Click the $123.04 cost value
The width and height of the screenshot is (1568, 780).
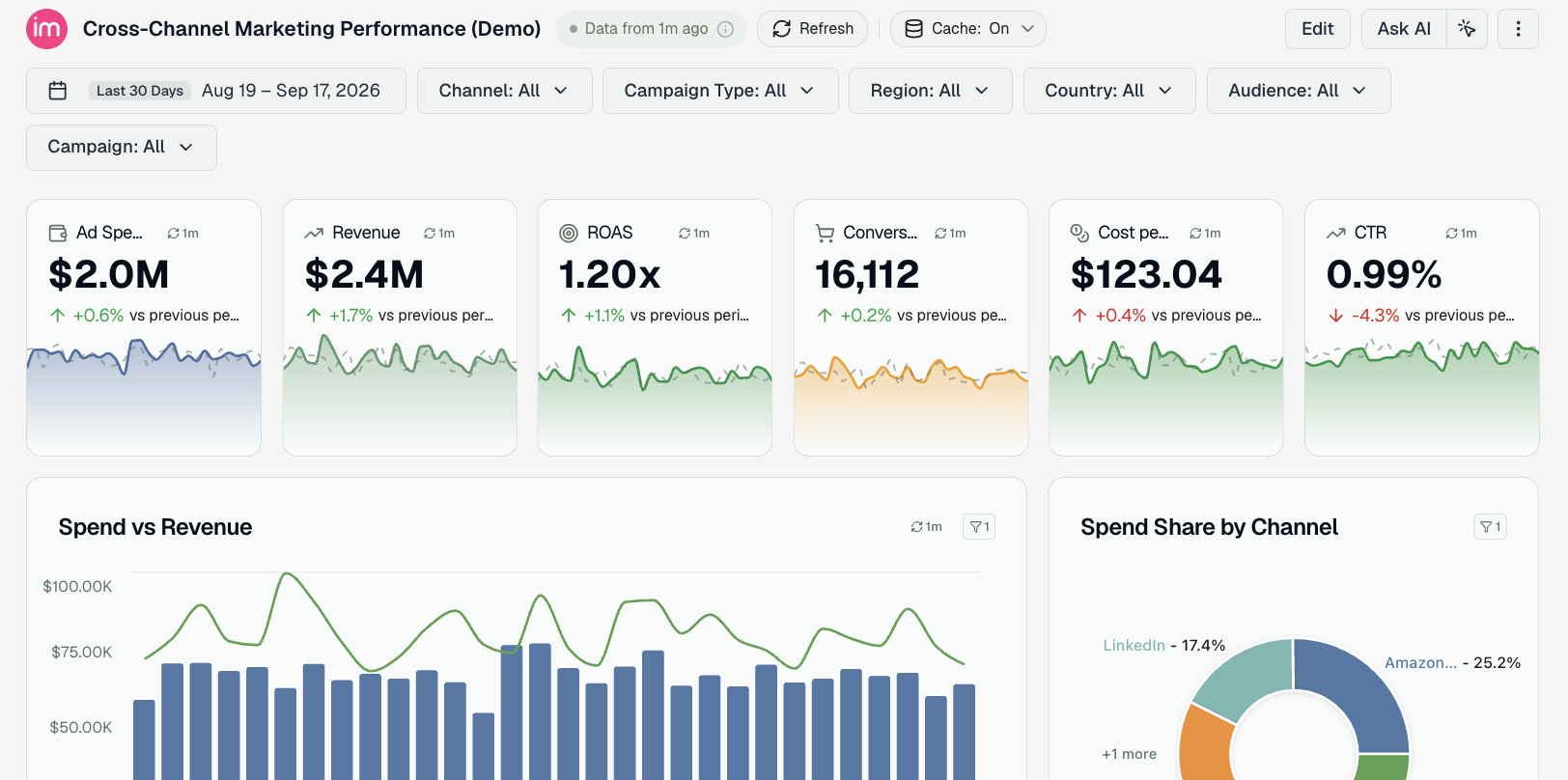pos(1146,275)
